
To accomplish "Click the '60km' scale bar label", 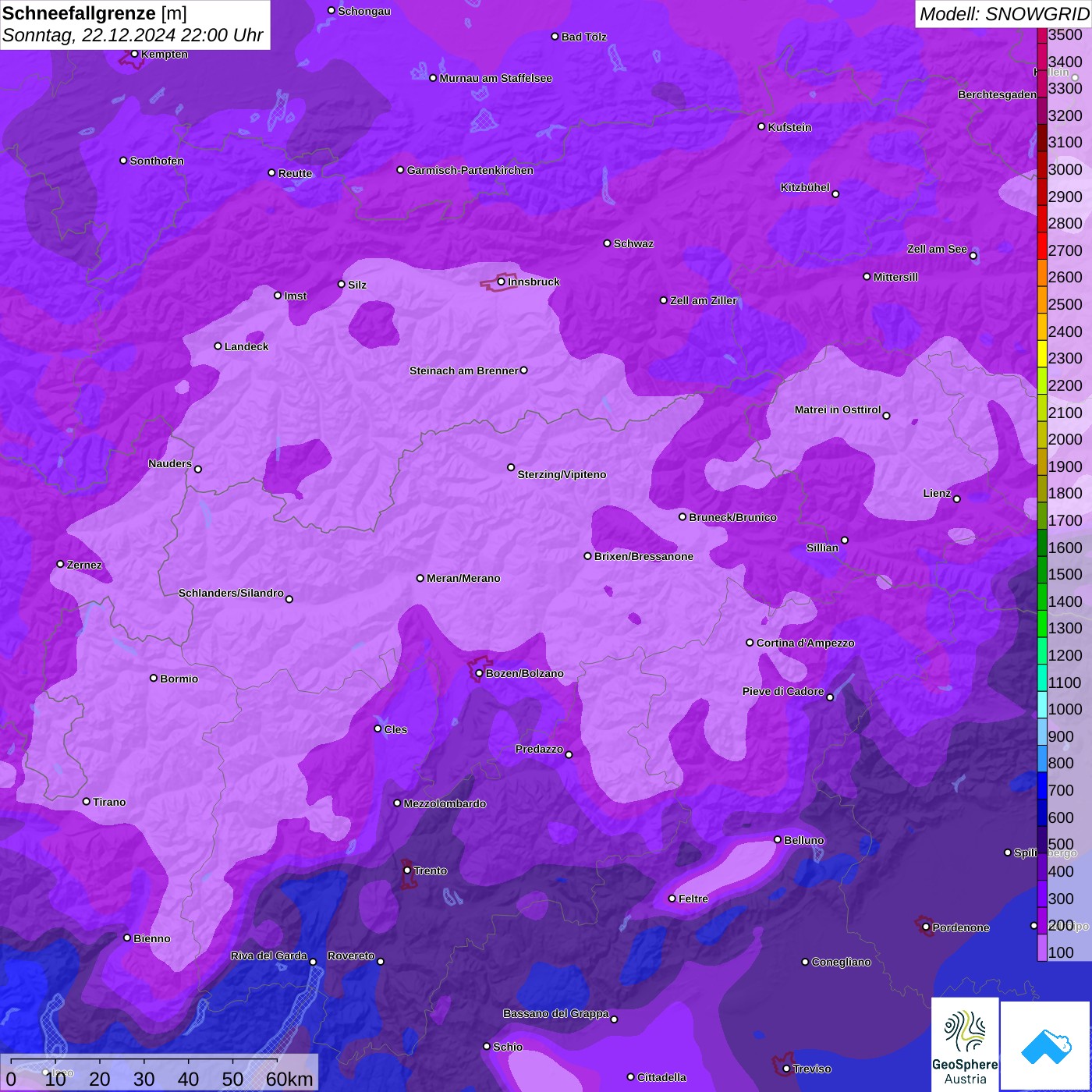I will (x=289, y=1079).
